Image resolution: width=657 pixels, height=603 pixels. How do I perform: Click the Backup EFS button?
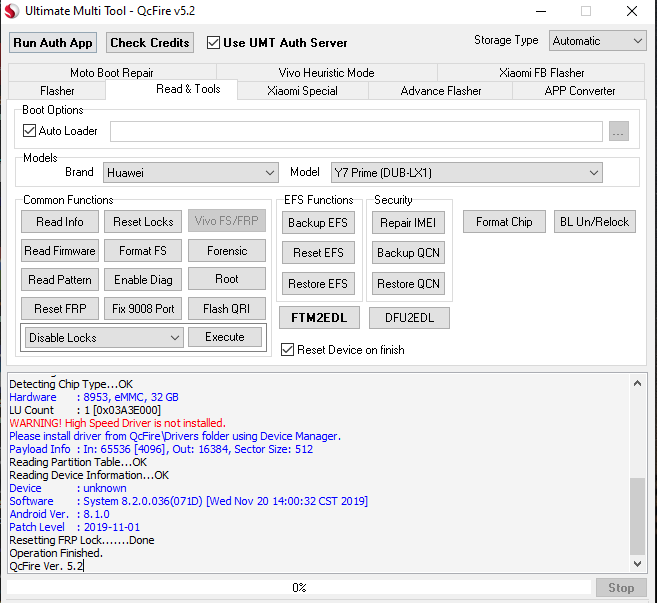(318, 223)
